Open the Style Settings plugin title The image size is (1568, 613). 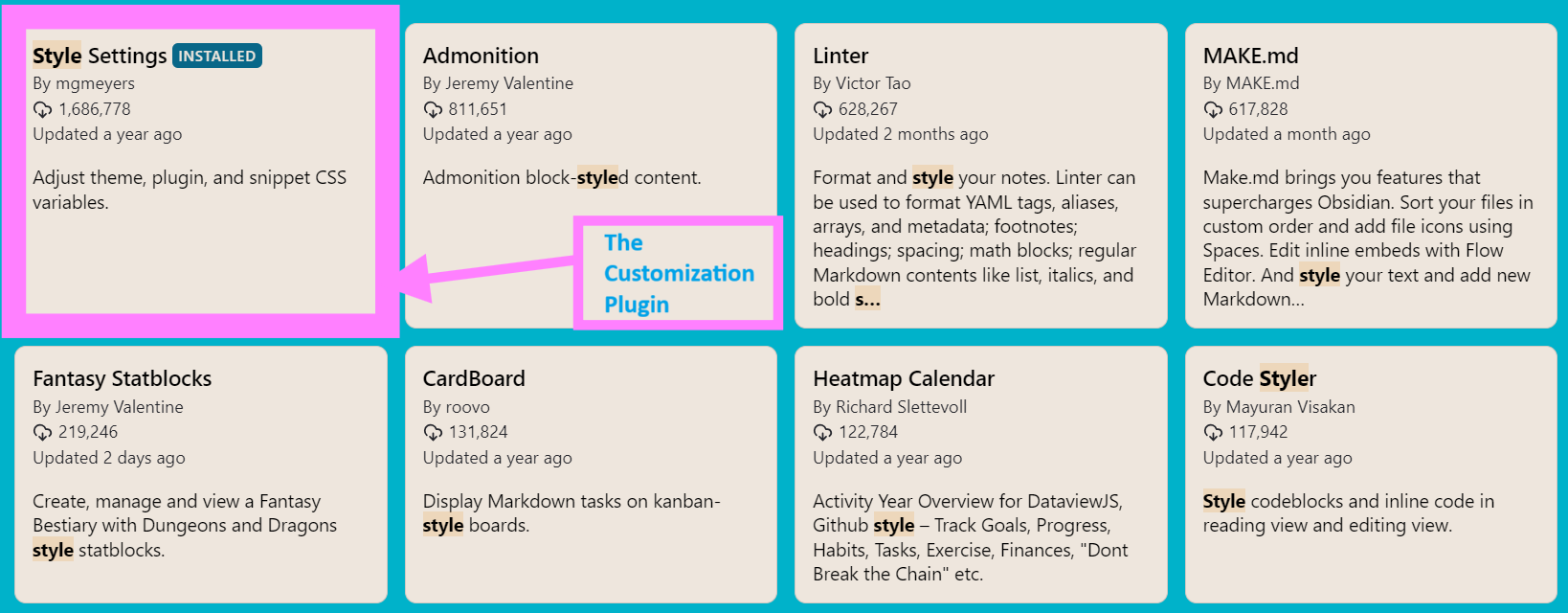100,56
